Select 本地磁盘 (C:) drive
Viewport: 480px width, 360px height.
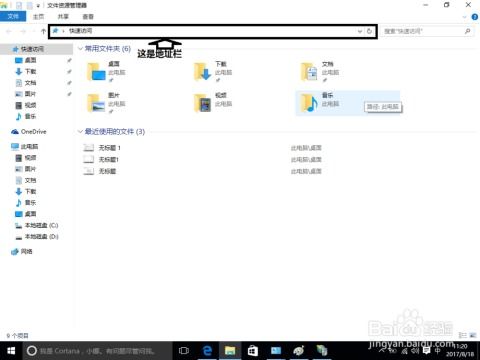[41, 225]
